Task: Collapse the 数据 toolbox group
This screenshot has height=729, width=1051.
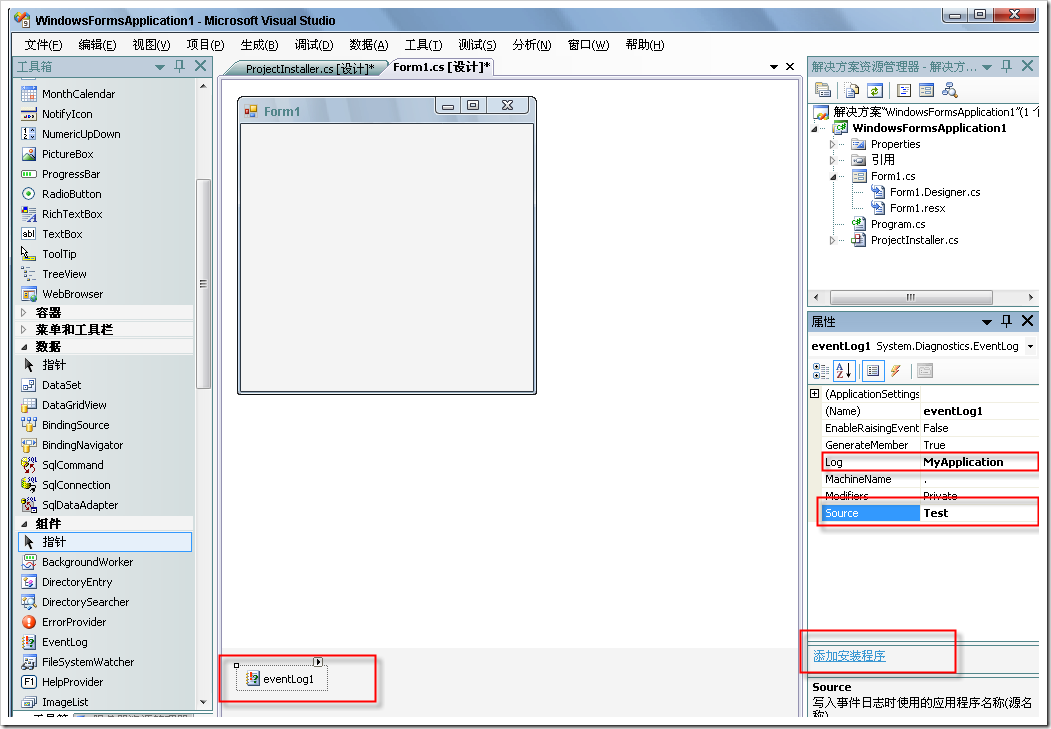Action: tap(24, 347)
